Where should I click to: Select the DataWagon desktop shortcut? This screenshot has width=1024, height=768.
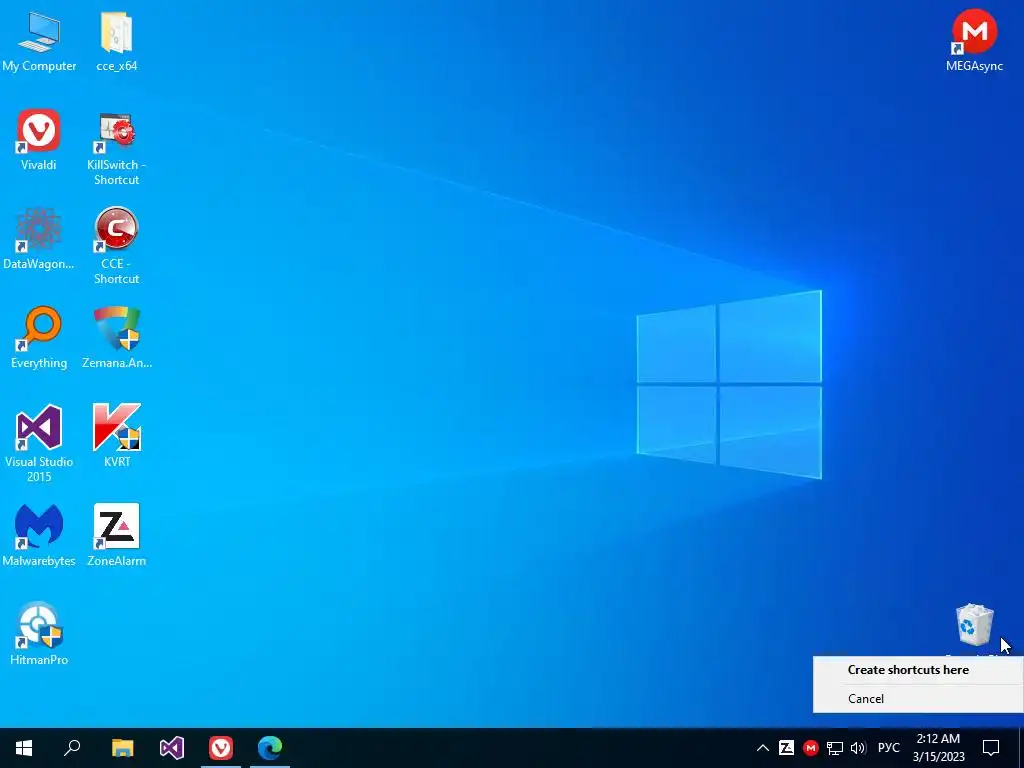pos(39,239)
